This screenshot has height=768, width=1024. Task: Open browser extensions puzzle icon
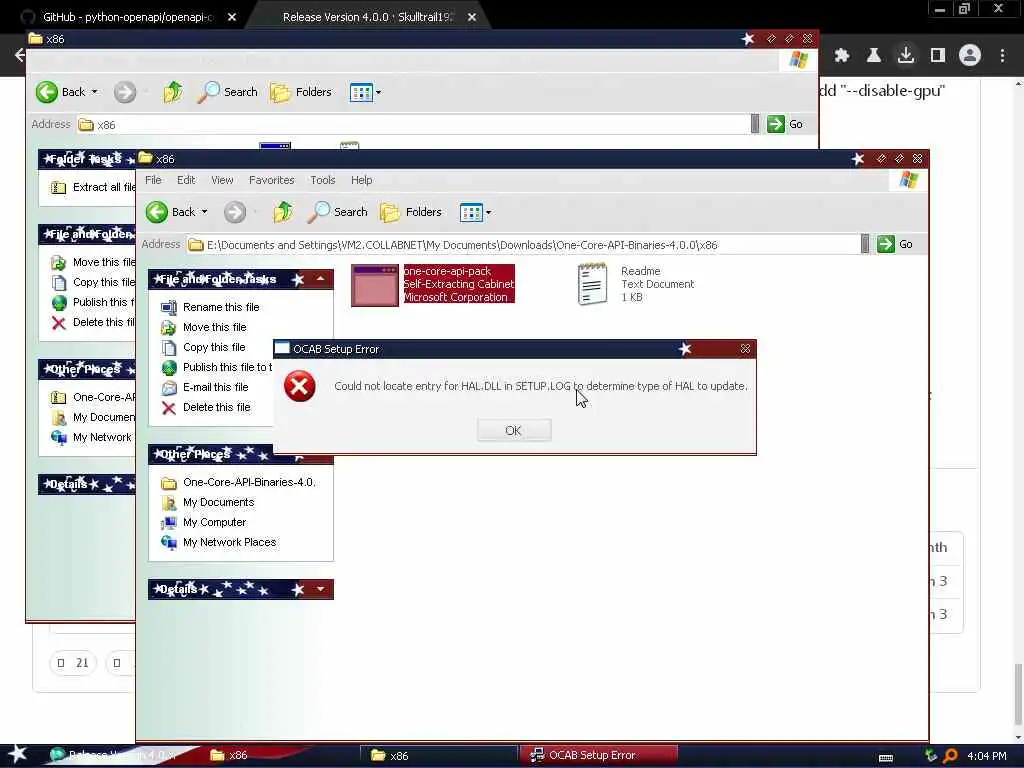click(842, 56)
